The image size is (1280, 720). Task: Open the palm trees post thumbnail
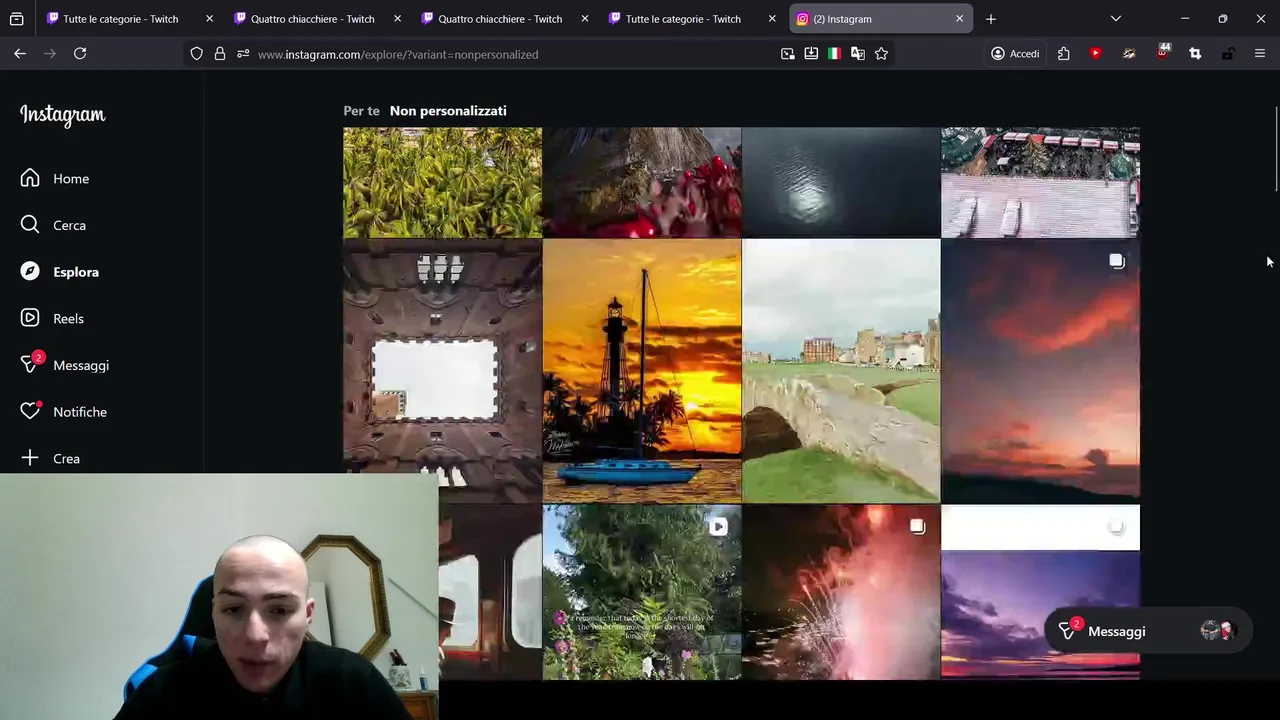(442, 182)
